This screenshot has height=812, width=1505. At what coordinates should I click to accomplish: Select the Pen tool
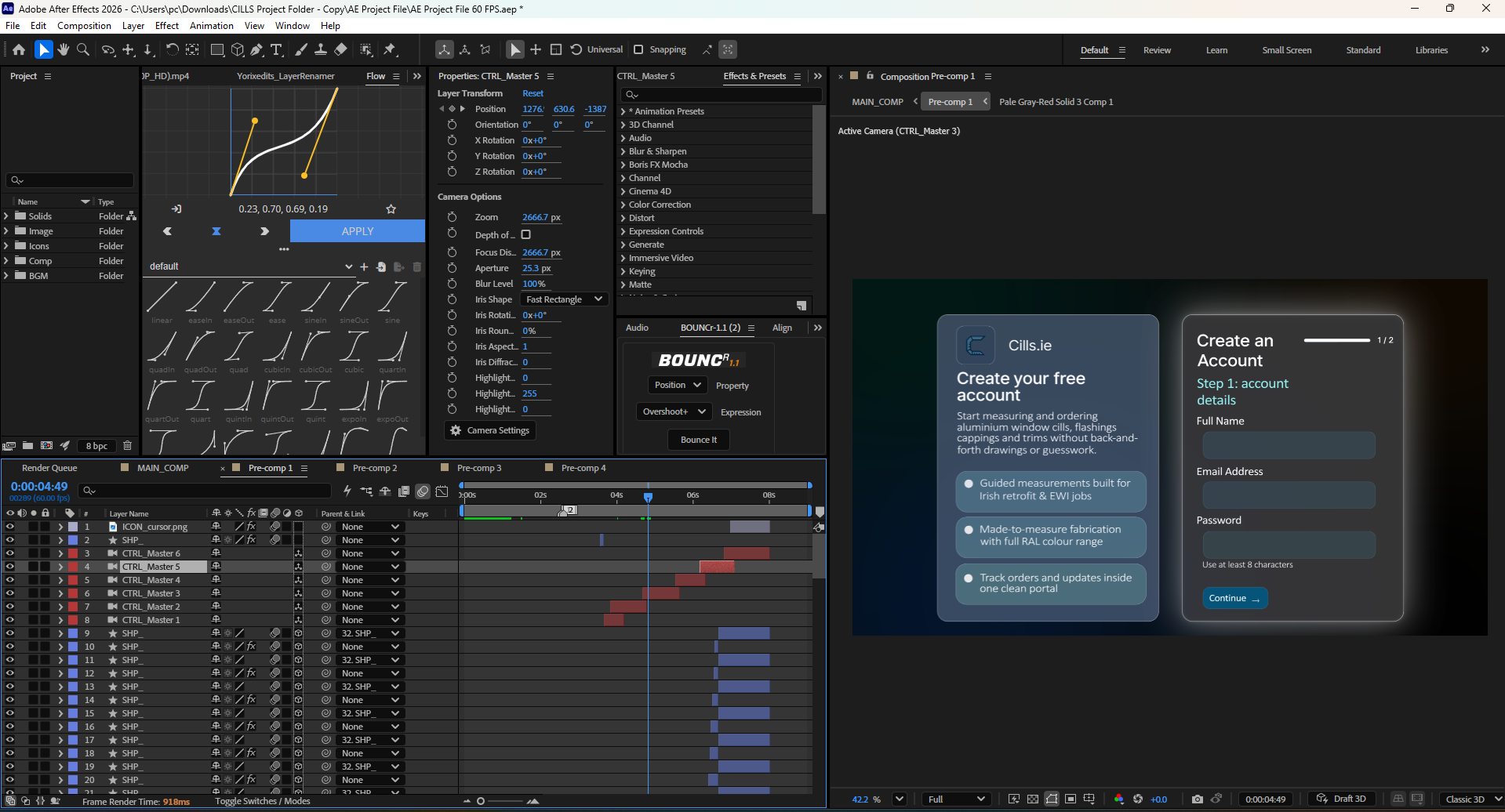point(257,49)
